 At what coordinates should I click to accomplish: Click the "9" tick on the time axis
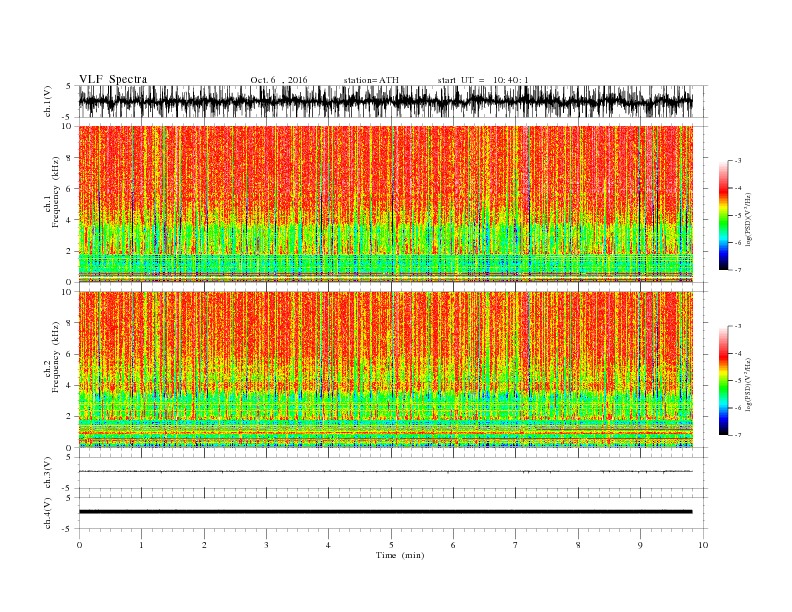[640, 545]
